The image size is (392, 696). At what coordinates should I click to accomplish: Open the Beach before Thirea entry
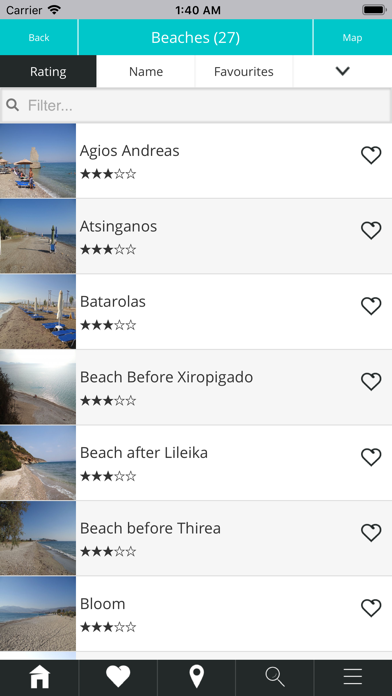pos(196,538)
